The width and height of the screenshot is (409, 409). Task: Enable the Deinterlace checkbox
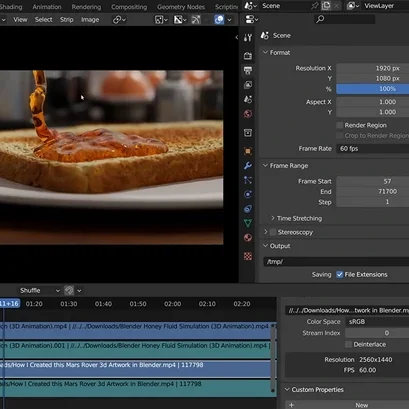point(348,344)
